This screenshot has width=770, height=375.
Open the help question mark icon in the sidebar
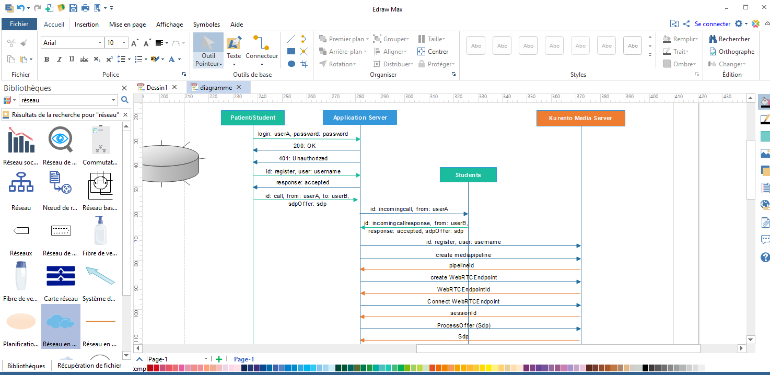[x=765, y=257]
